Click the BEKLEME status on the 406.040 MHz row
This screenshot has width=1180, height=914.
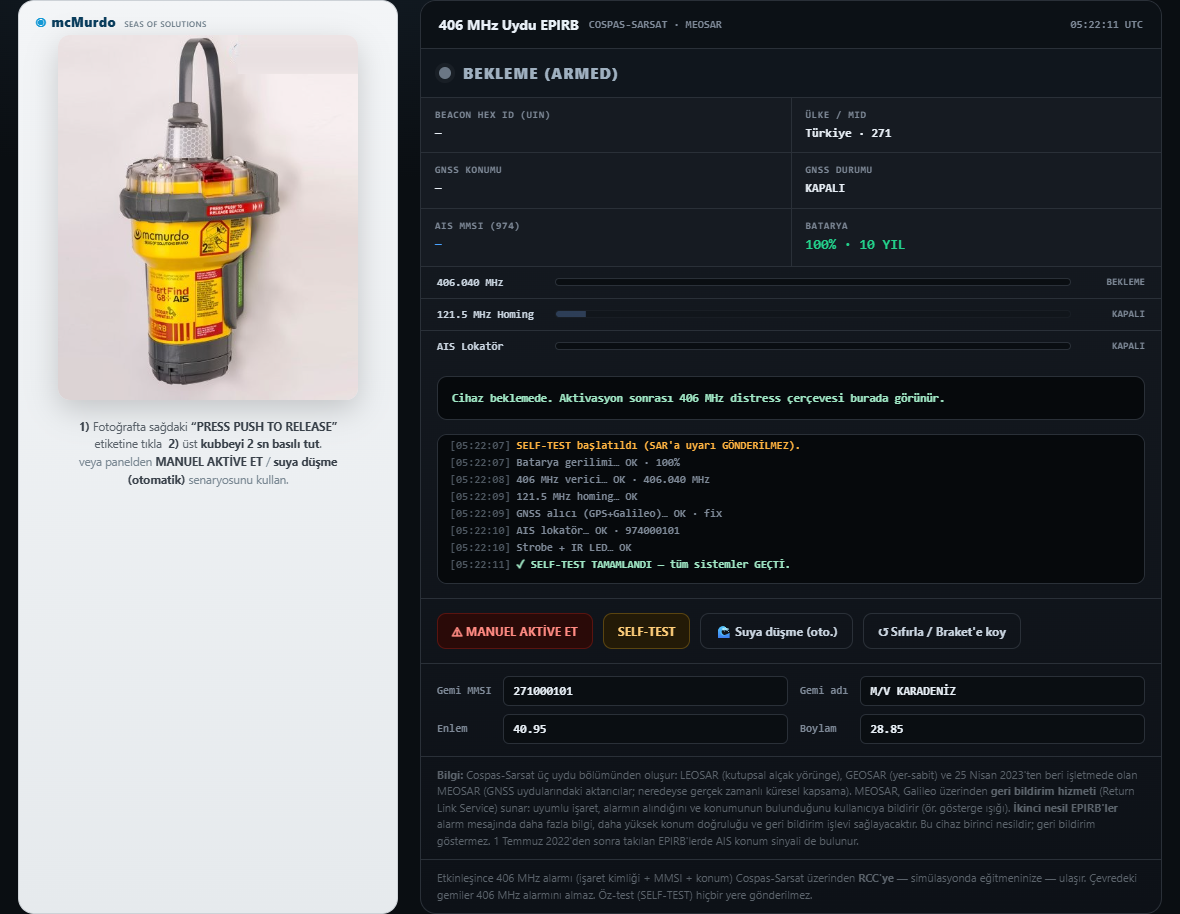click(x=1125, y=282)
